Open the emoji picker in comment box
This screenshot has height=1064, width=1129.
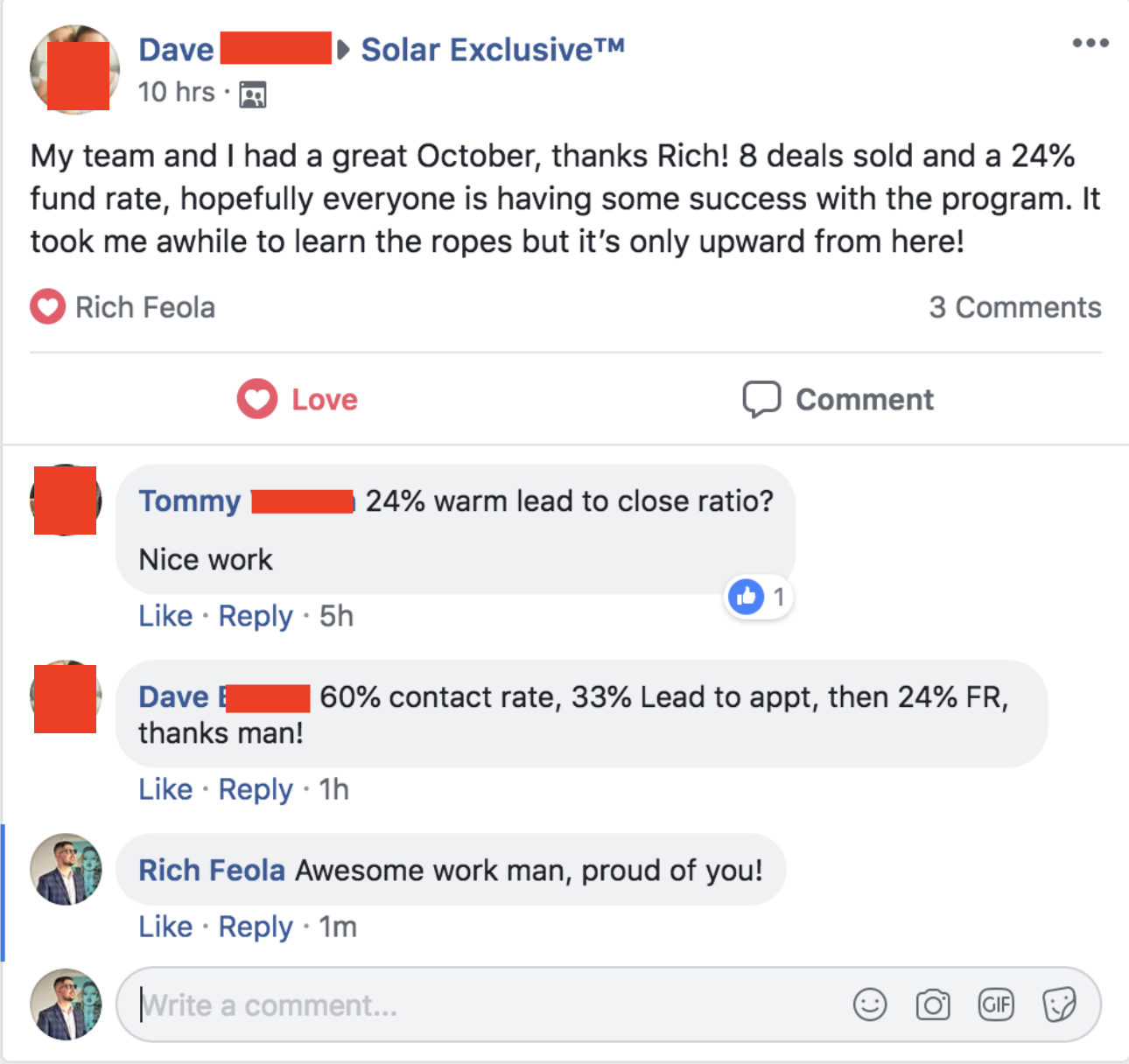870,1005
